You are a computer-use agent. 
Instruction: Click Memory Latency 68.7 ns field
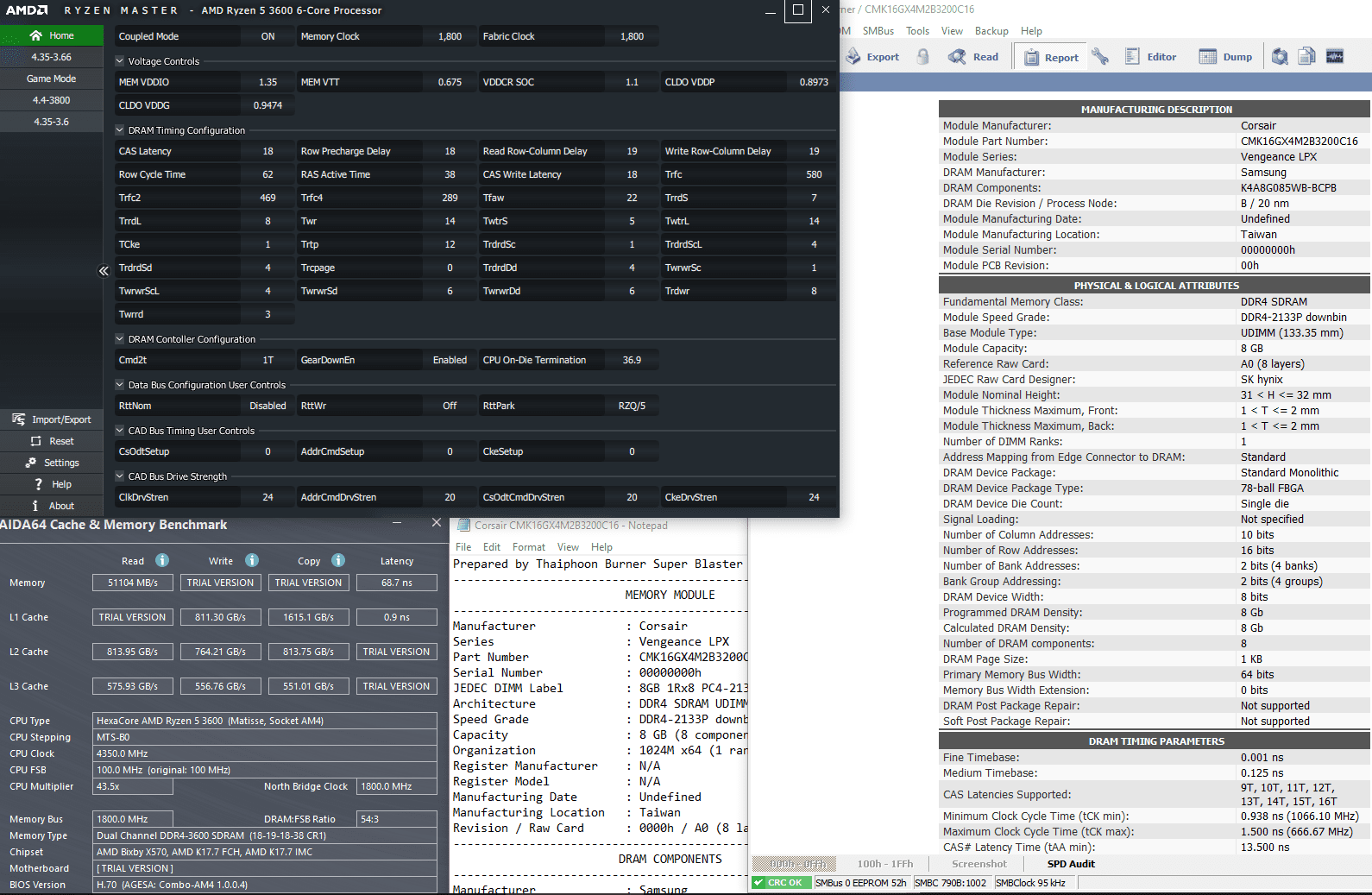tap(397, 583)
